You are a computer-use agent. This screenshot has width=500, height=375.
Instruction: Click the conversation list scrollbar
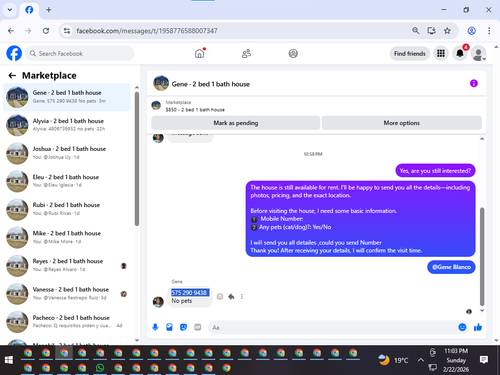[137, 159]
